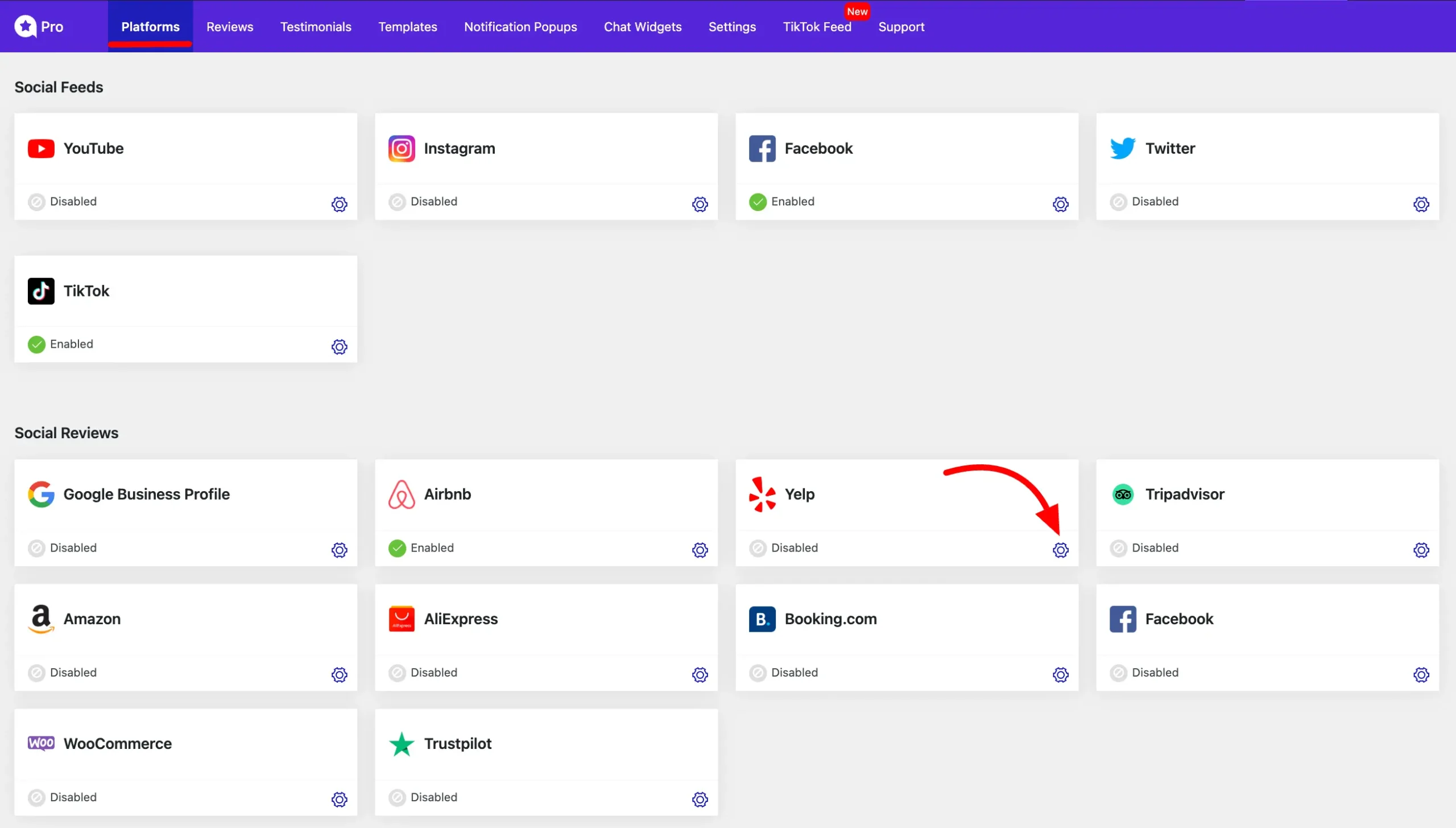Screen dimensions: 1456x828
Task: Click the YouTube logo icon
Action: [41, 149]
